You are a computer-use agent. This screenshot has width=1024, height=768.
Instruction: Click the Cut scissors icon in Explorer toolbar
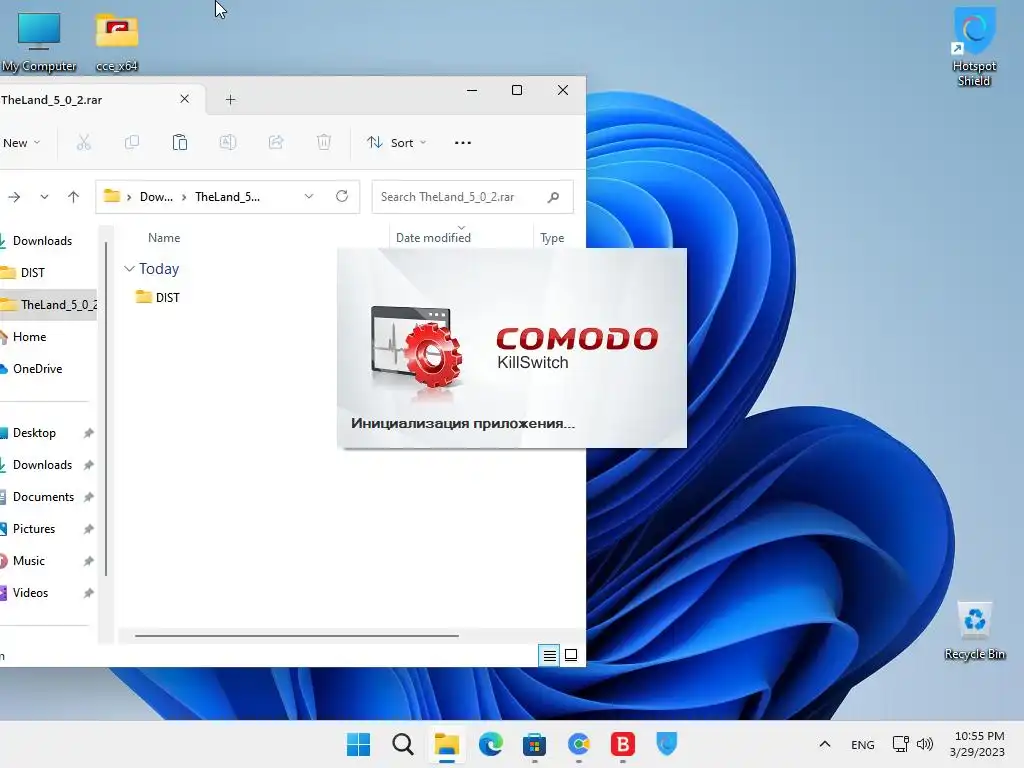84,142
